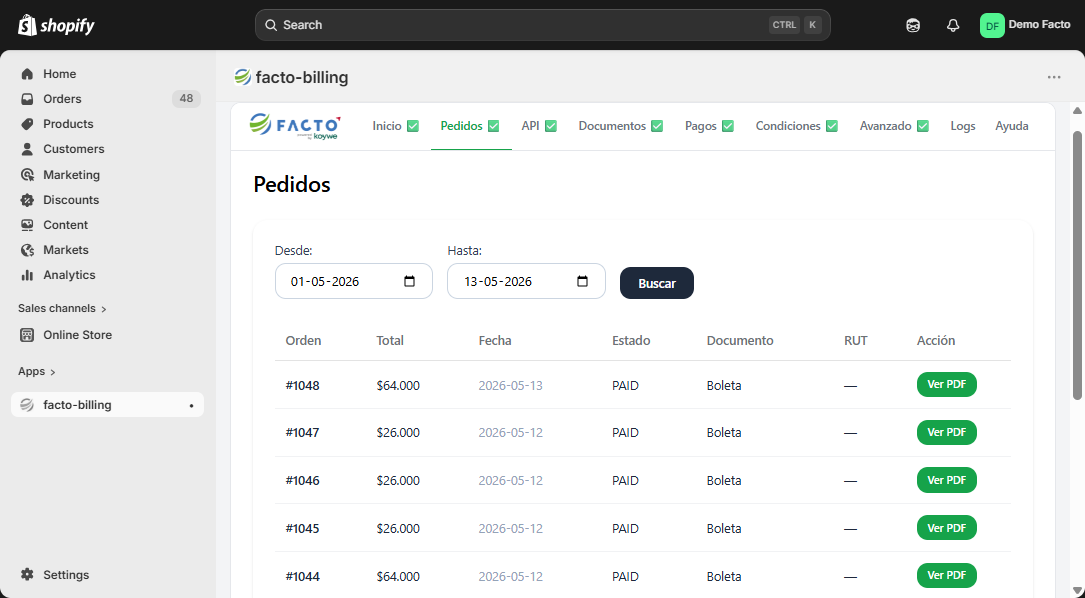Switch to the Pagos tab
1085x598 pixels.
click(709, 126)
